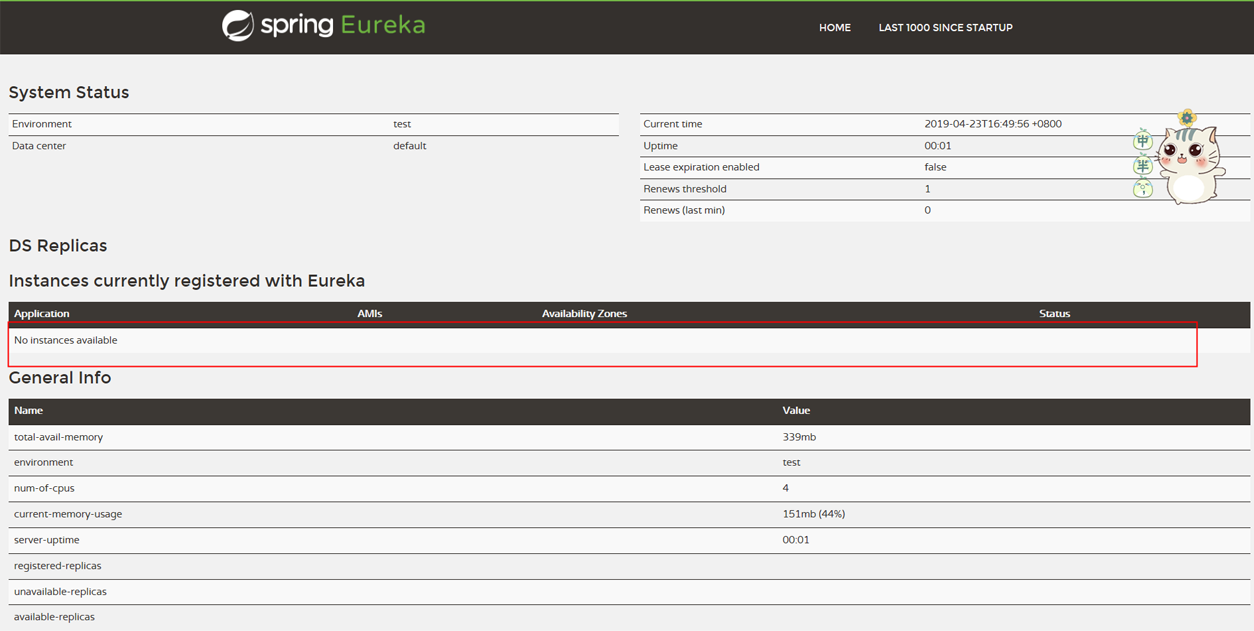Select the available-replicas row name
The height and width of the screenshot is (631, 1254).
click(54, 617)
